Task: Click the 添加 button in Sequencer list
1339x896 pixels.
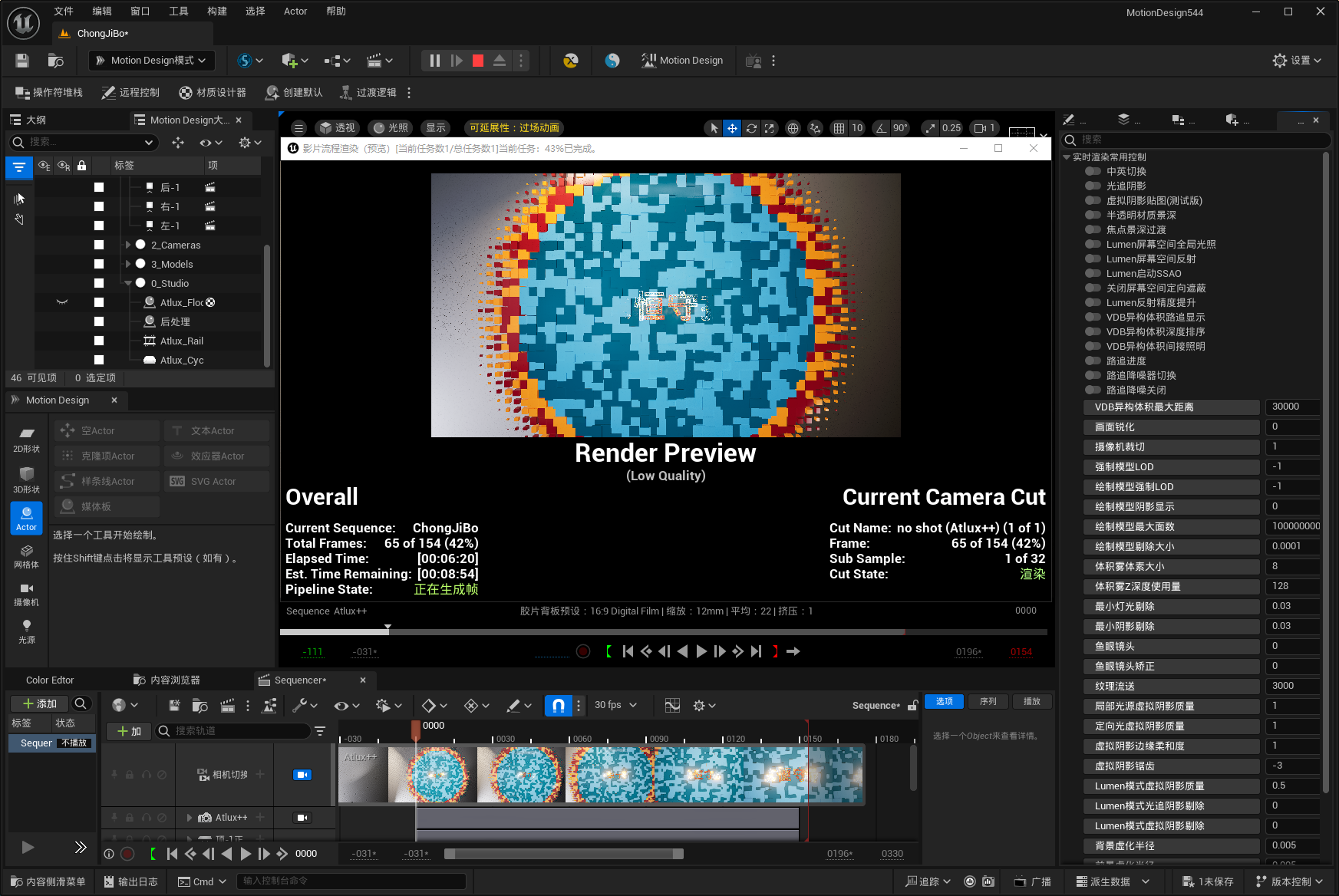Action: point(40,704)
